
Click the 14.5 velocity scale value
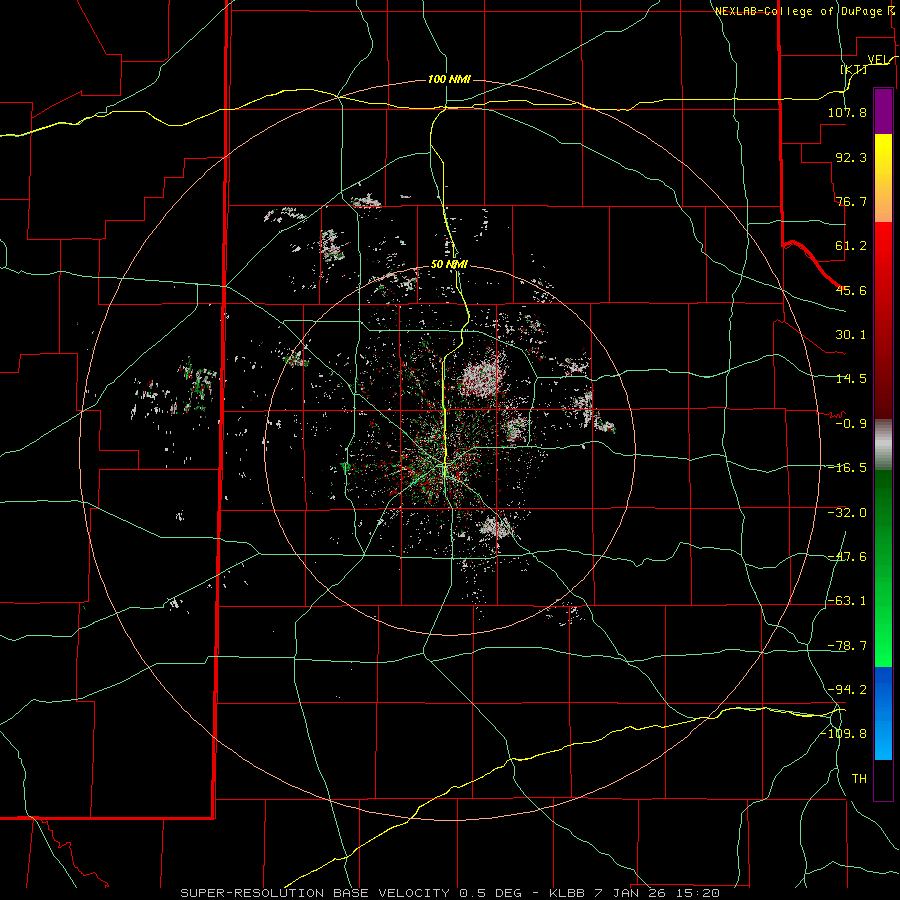pos(851,379)
